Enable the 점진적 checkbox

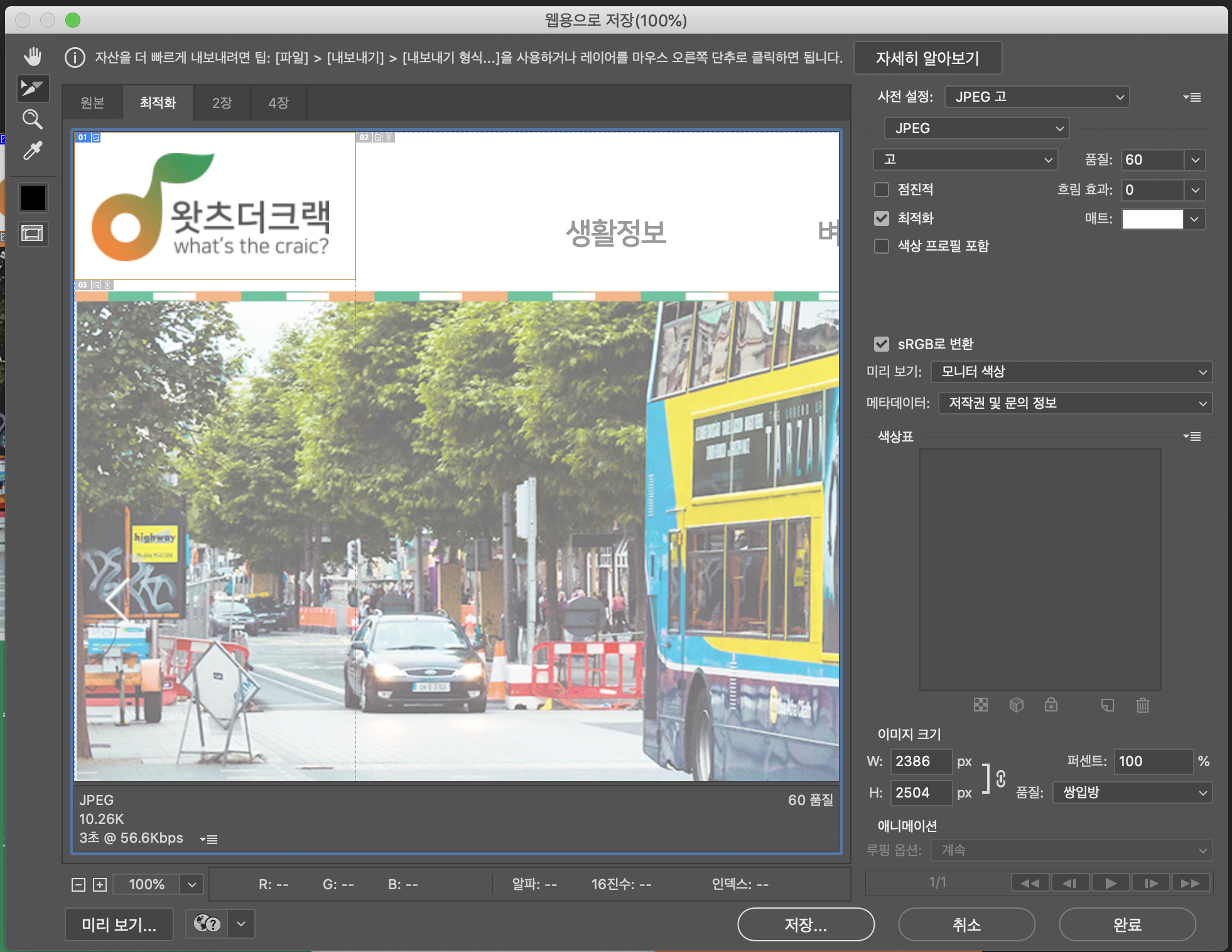pyautogui.click(x=882, y=190)
